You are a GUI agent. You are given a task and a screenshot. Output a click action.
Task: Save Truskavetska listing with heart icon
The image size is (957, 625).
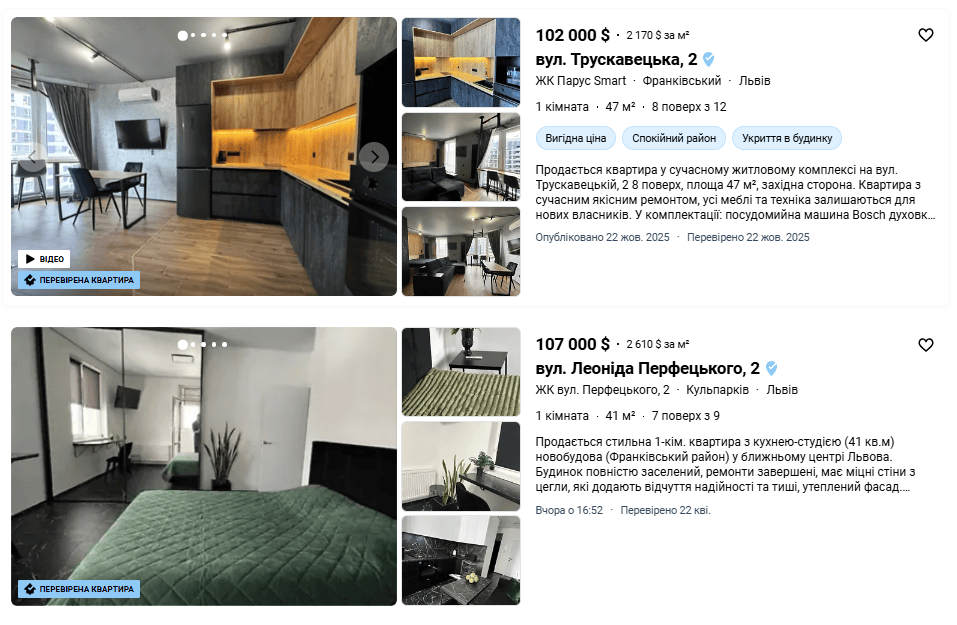(925, 35)
